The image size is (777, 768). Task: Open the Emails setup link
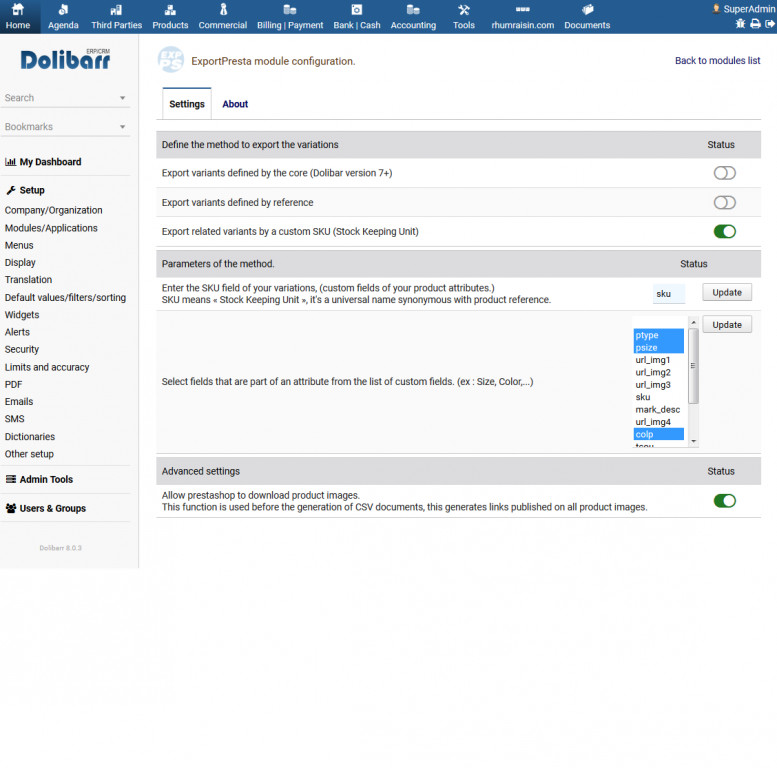click(19, 401)
